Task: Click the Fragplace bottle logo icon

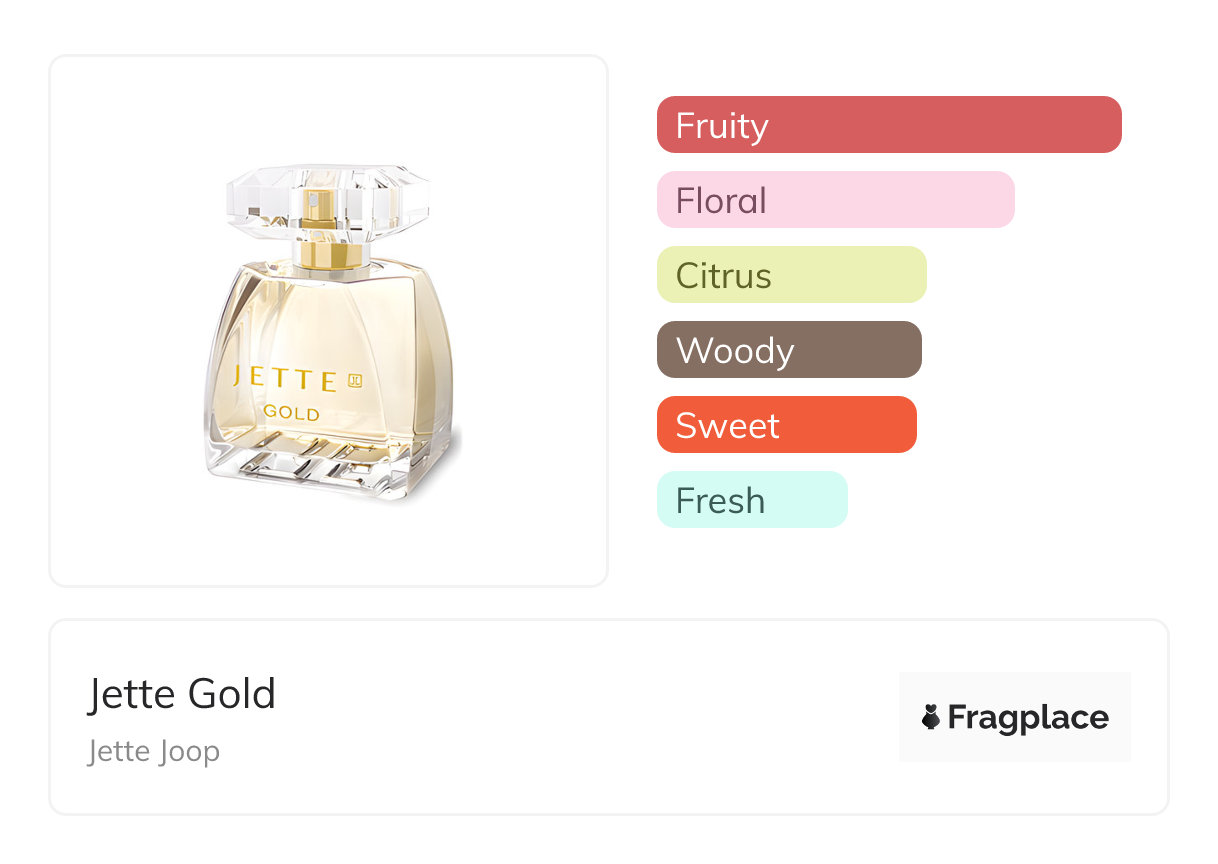Action: tap(931, 717)
